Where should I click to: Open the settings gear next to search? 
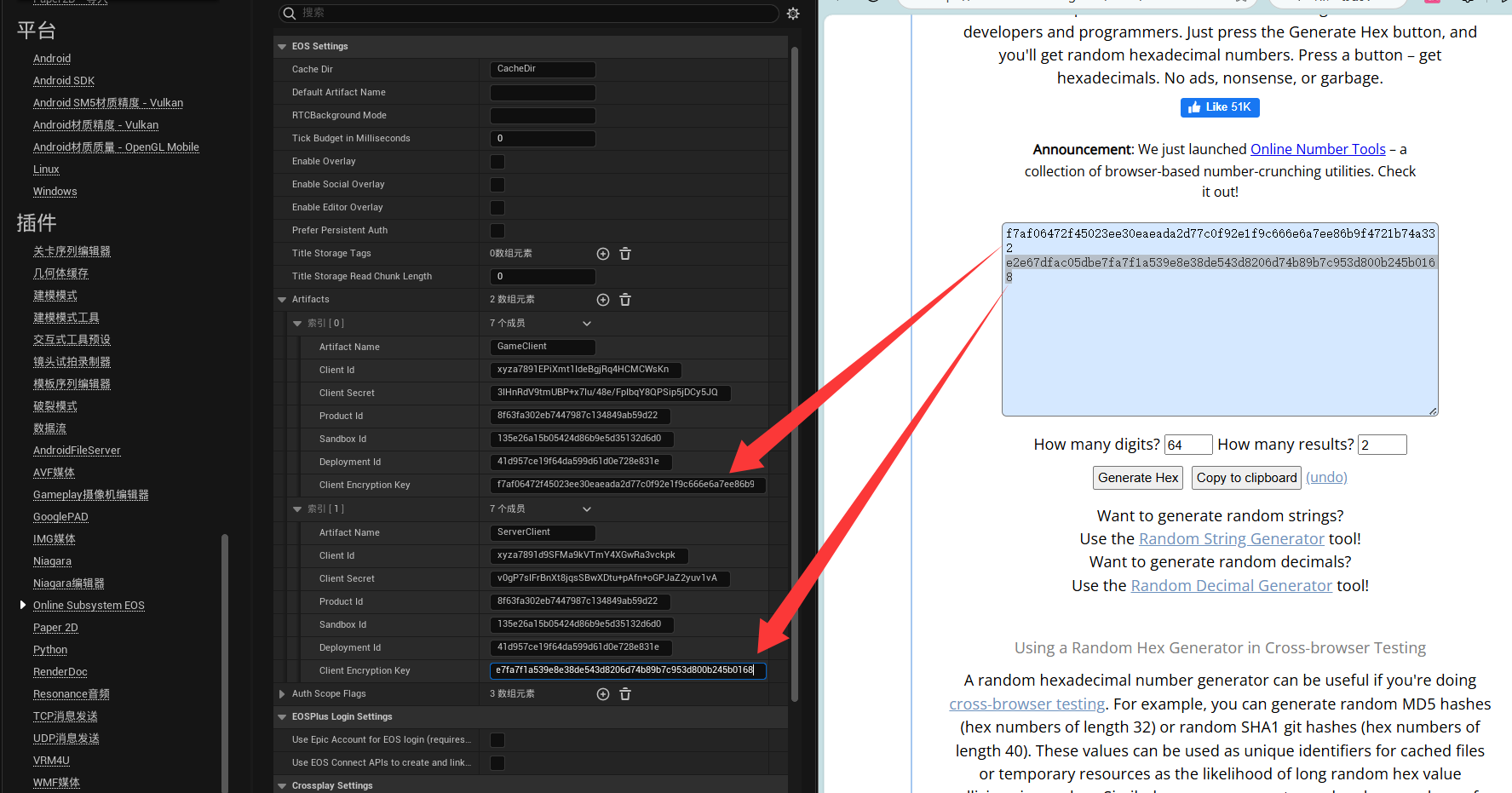[793, 14]
